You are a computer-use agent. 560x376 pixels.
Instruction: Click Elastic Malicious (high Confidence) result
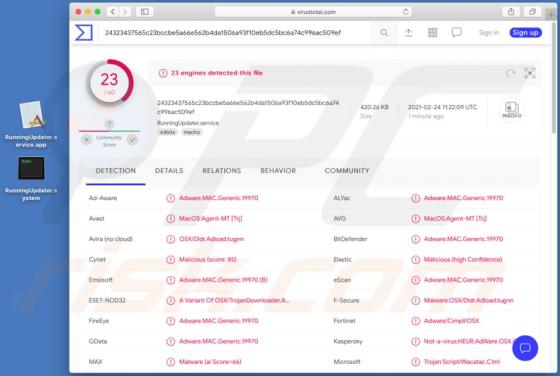(x=463, y=259)
